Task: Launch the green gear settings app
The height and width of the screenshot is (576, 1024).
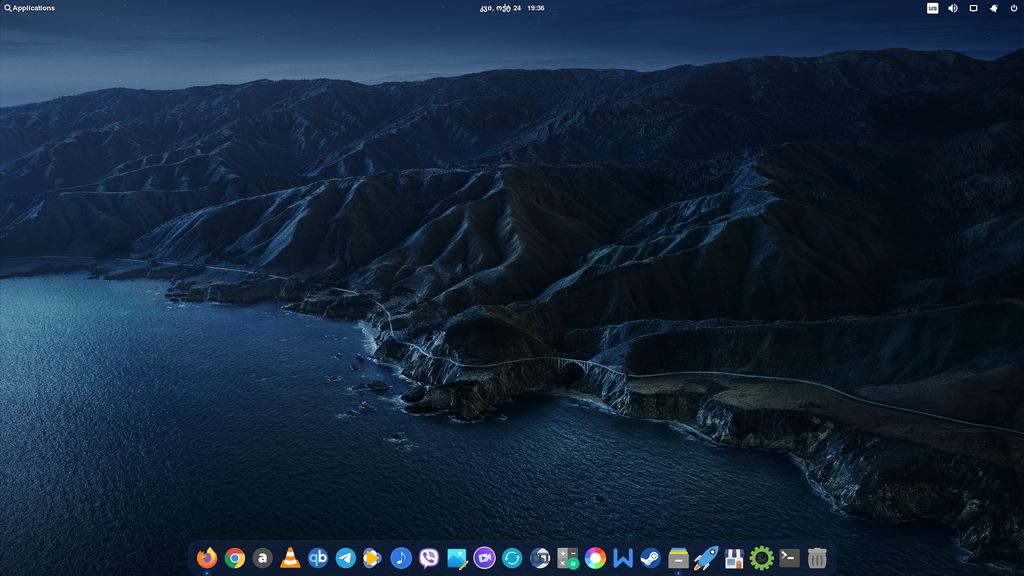Action: click(x=762, y=558)
